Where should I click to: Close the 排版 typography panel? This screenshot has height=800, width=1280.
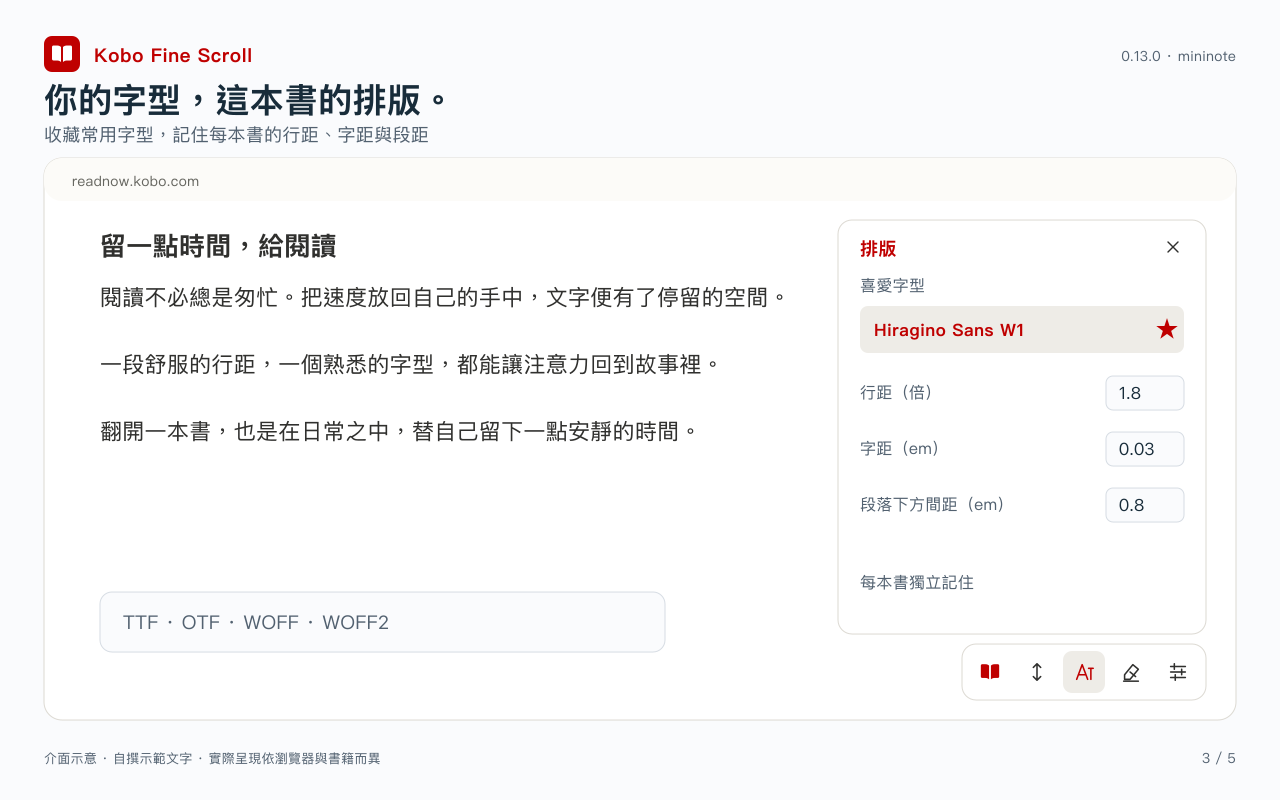click(x=1173, y=247)
